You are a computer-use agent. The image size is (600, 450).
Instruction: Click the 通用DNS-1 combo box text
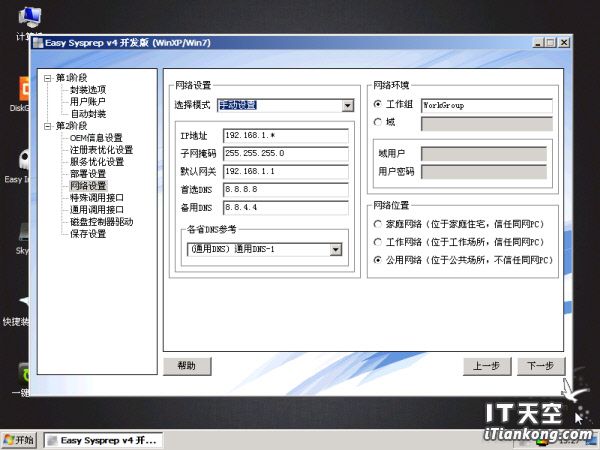[x=233, y=249]
